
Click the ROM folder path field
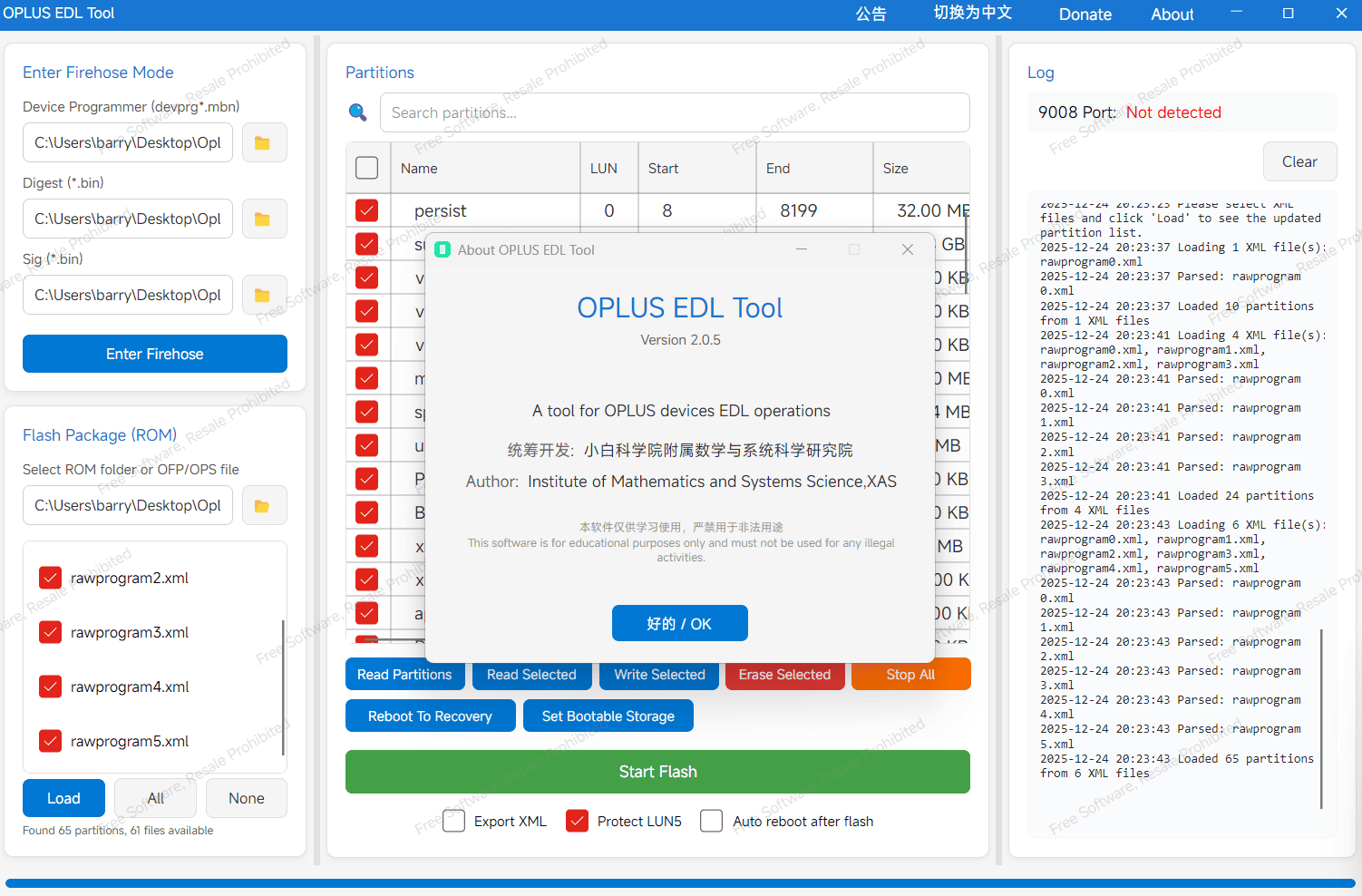tap(128, 505)
